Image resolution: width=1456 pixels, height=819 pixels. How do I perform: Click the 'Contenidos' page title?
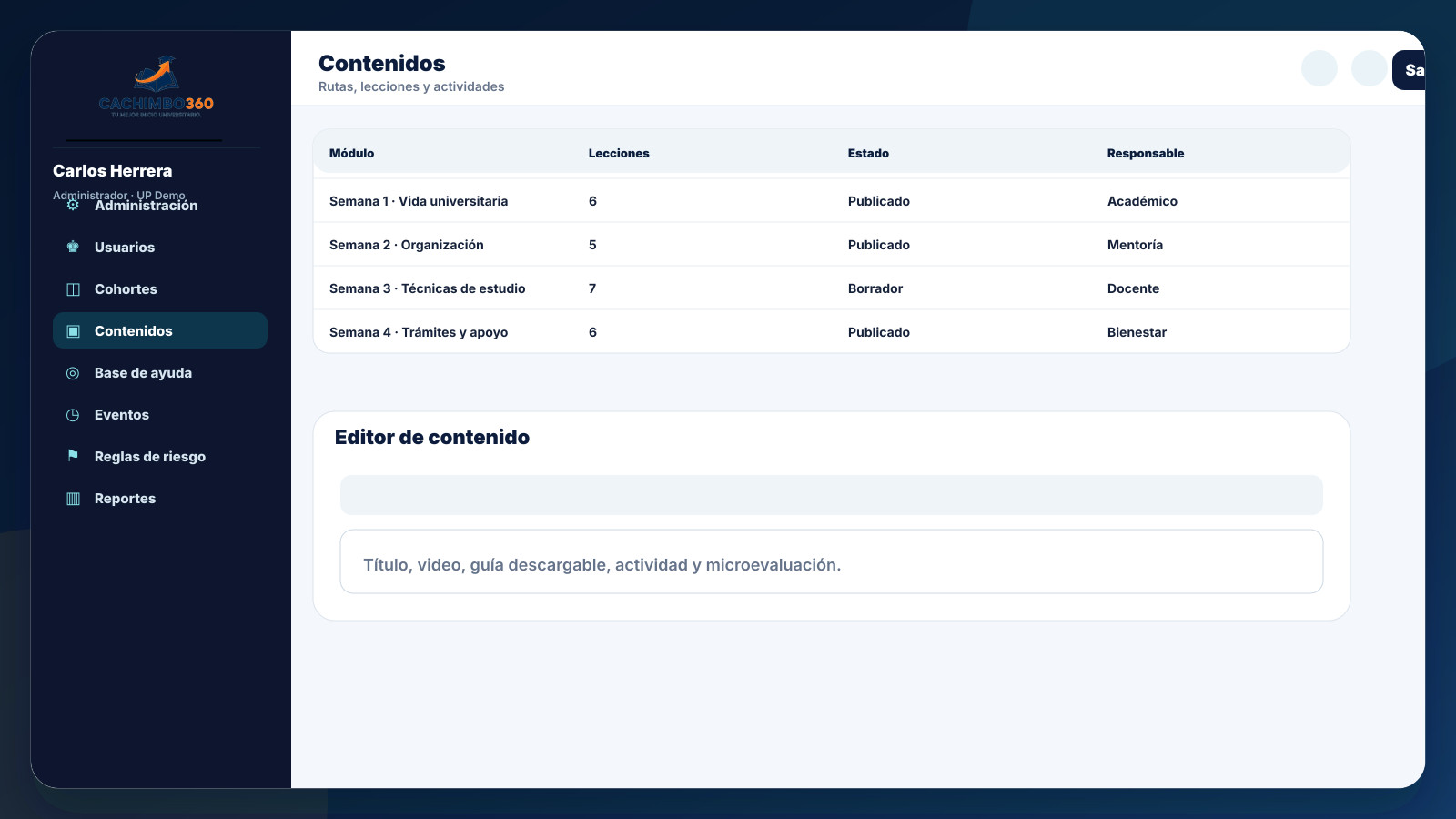(382, 63)
